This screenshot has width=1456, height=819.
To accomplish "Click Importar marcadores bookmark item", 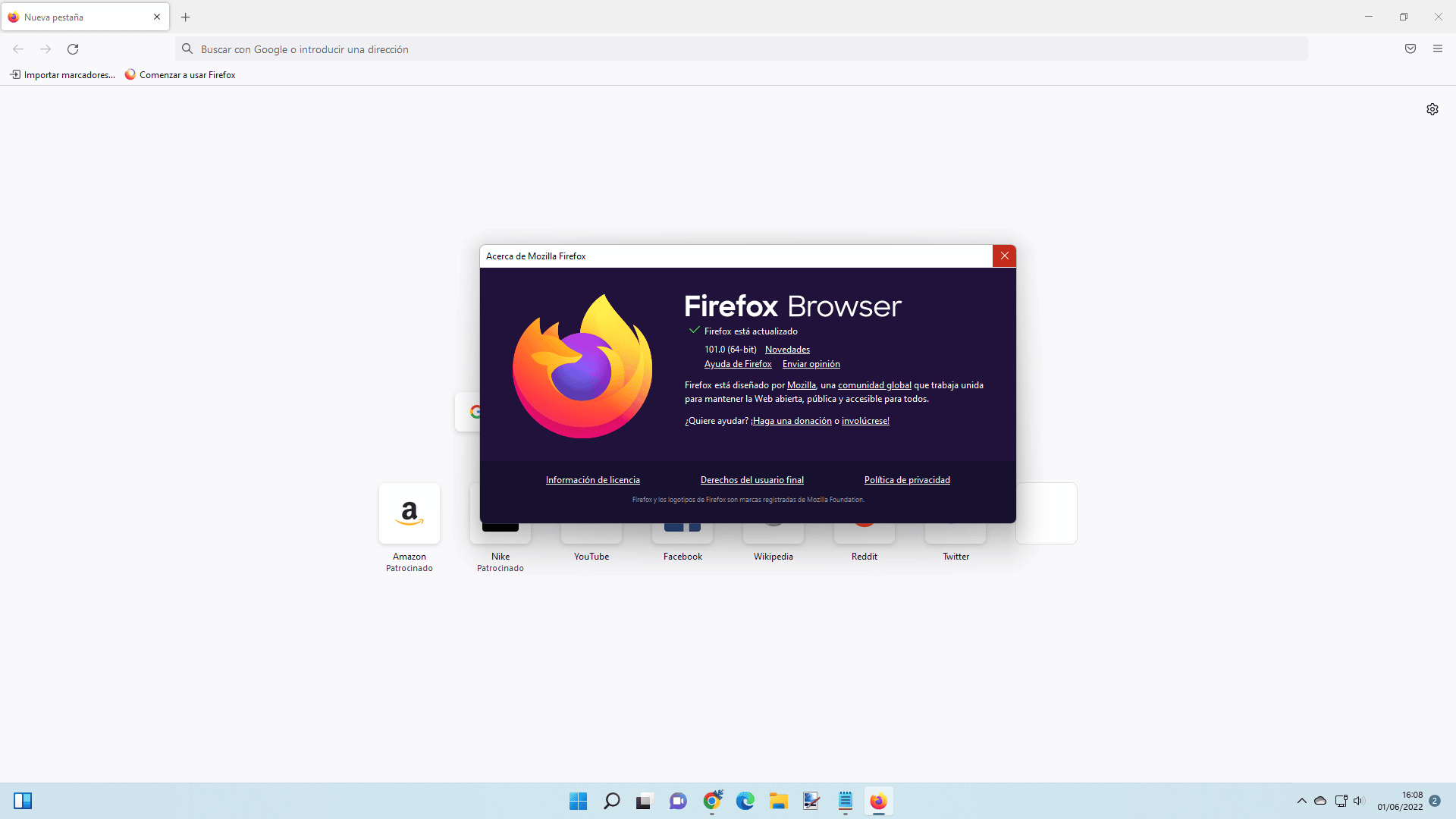I will tap(62, 75).
